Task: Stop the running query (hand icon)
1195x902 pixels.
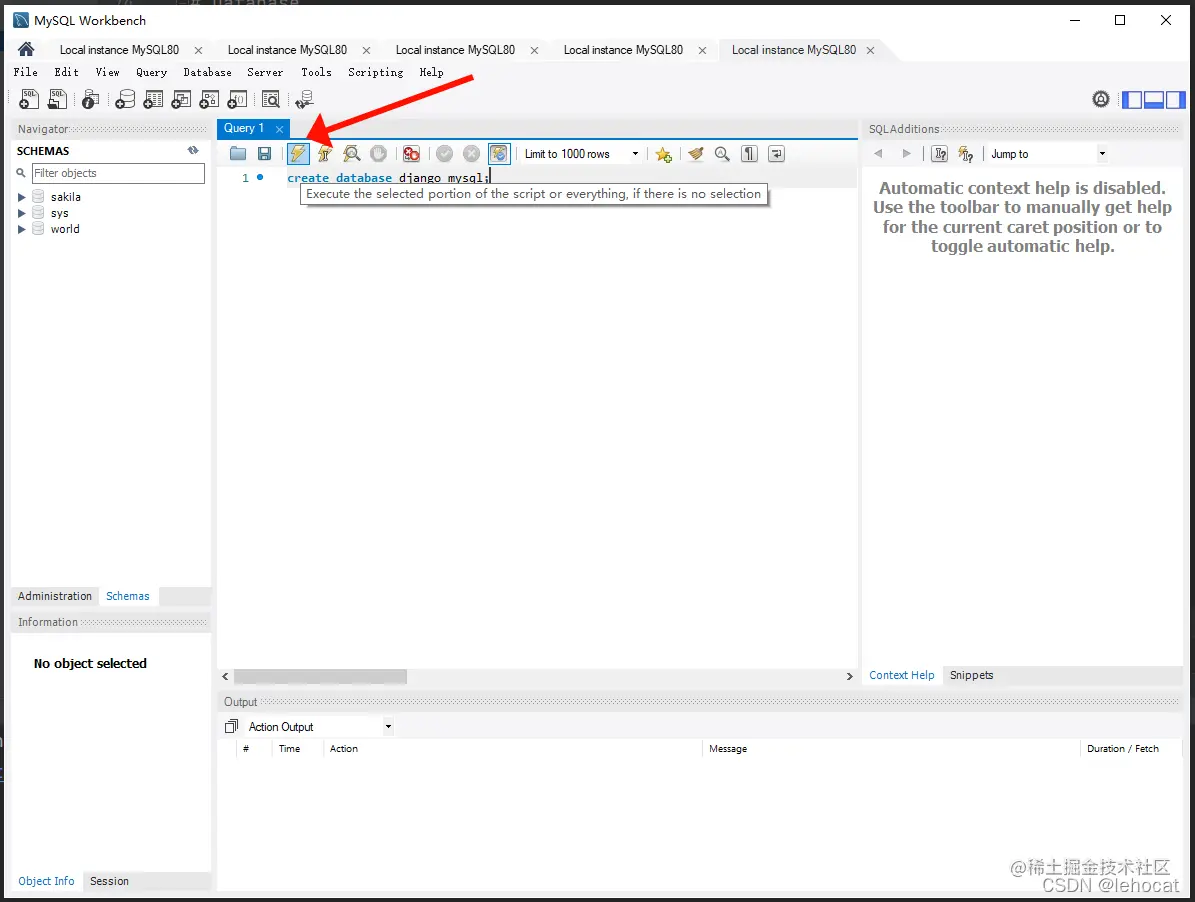Action: pyautogui.click(x=378, y=154)
